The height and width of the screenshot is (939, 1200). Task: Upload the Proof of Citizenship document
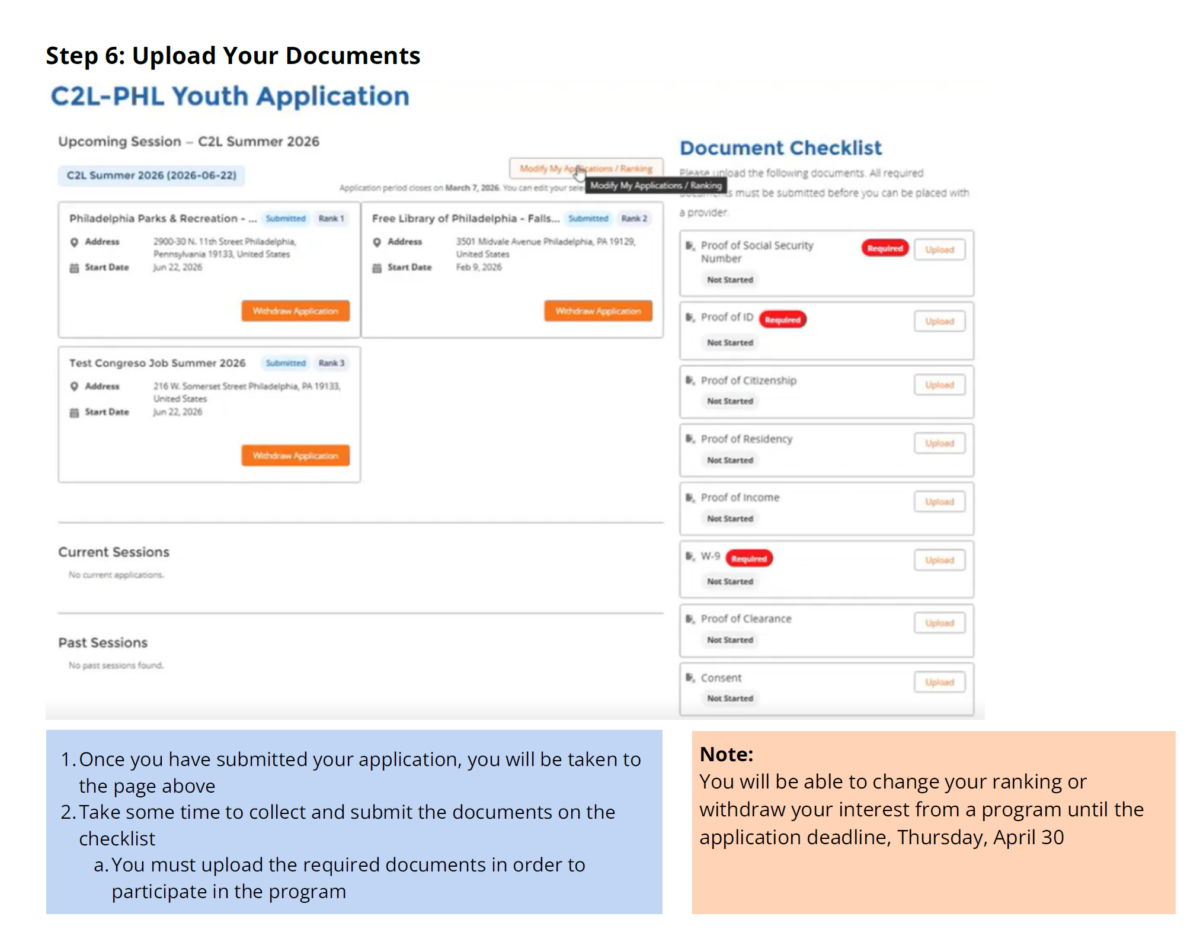[x=939, y=385]
